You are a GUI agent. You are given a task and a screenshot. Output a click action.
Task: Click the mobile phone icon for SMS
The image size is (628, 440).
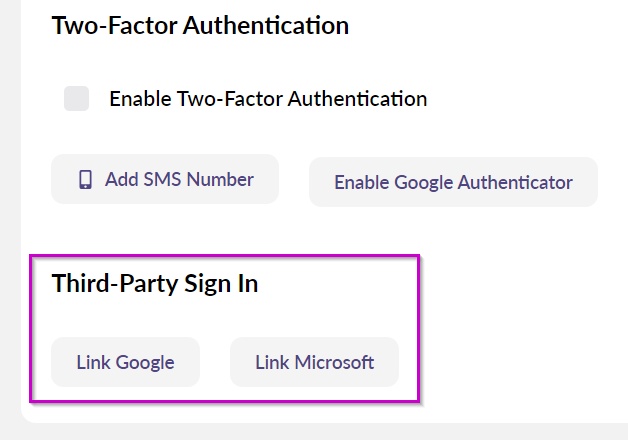85,179
